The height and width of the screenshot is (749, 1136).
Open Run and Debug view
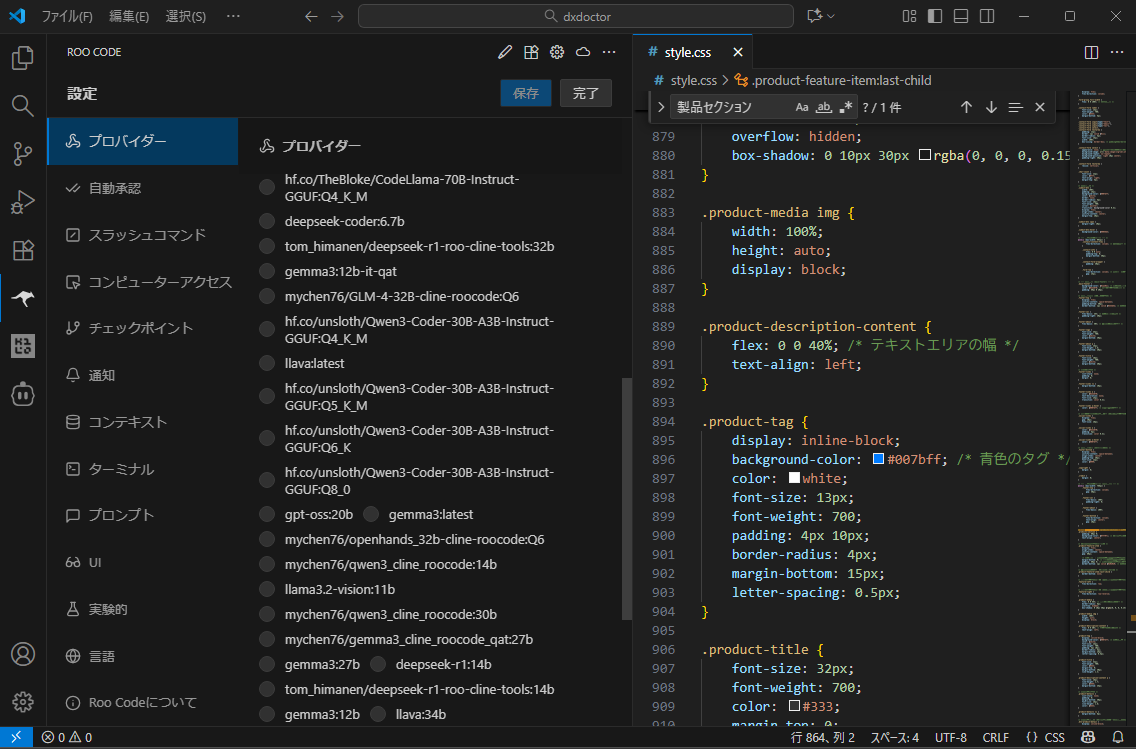click(x=23, y=202)
